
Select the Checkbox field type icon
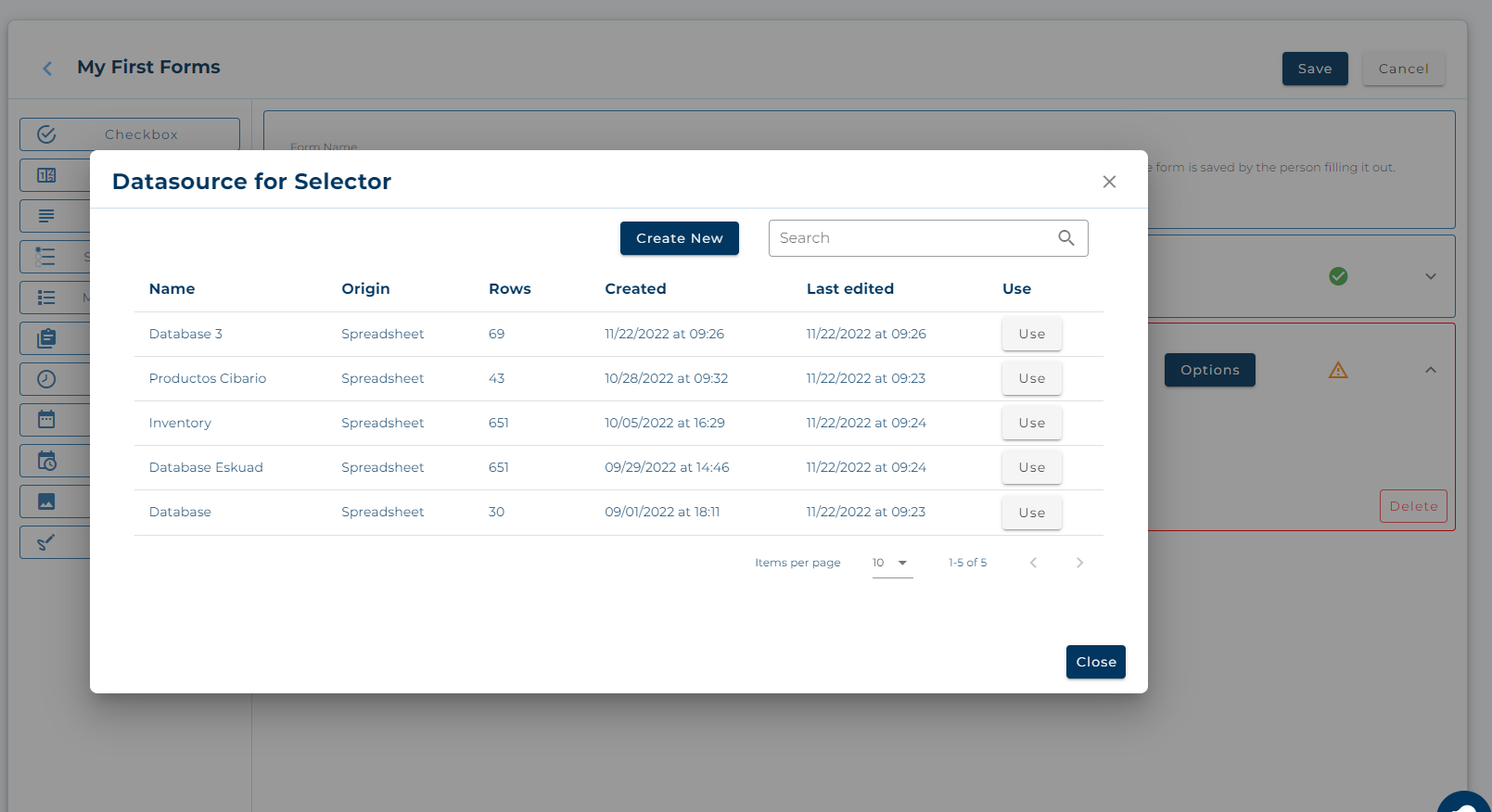pos(46,134)
